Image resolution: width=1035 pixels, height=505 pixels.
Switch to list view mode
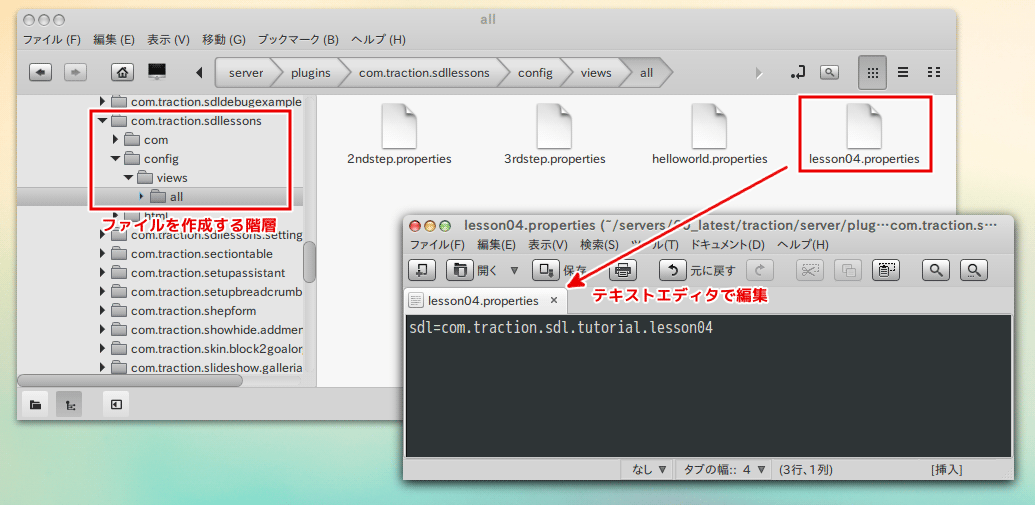pyautogui.click(x=902, y=72)
